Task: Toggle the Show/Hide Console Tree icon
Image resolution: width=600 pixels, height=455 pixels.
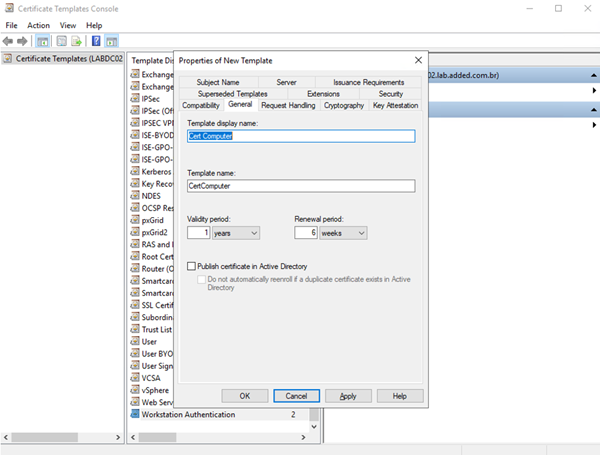Action: click(43, 41)
